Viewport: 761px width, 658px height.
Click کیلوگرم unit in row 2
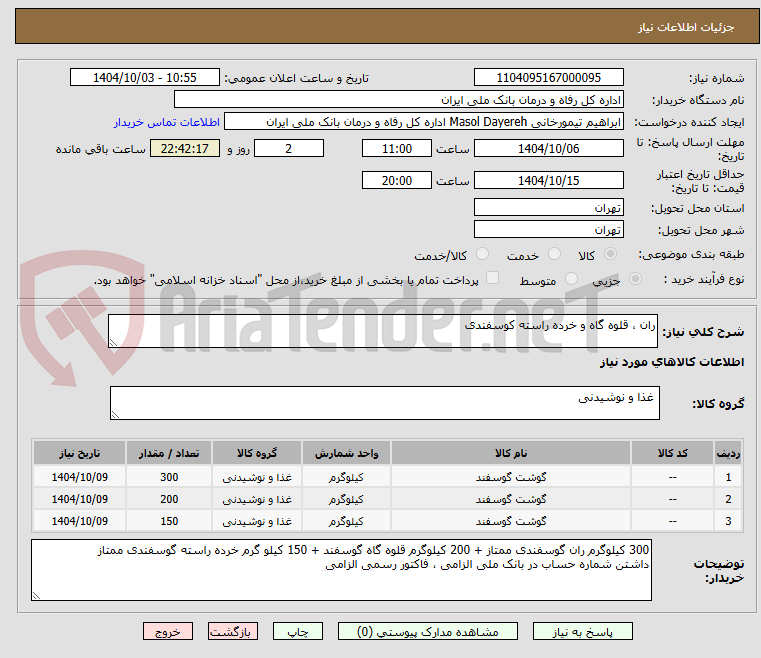click(x=346, y=499)
